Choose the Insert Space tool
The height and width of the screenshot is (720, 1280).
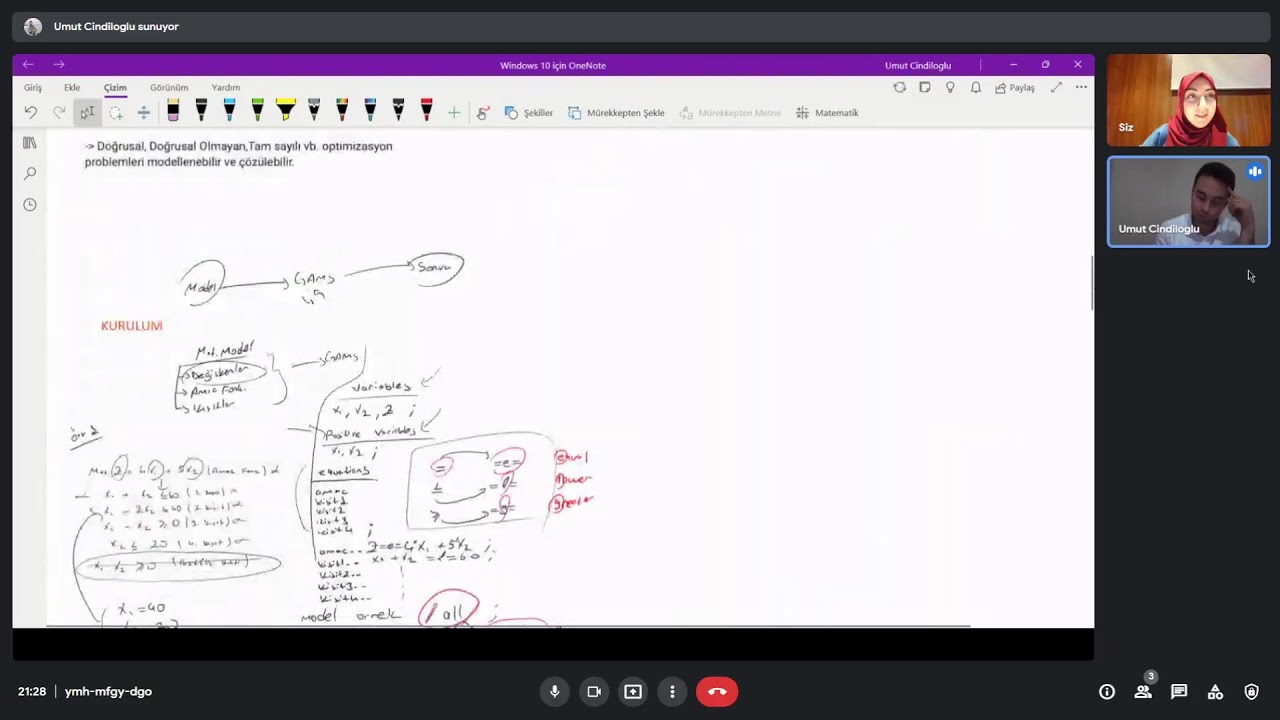(x=144, y=113)
